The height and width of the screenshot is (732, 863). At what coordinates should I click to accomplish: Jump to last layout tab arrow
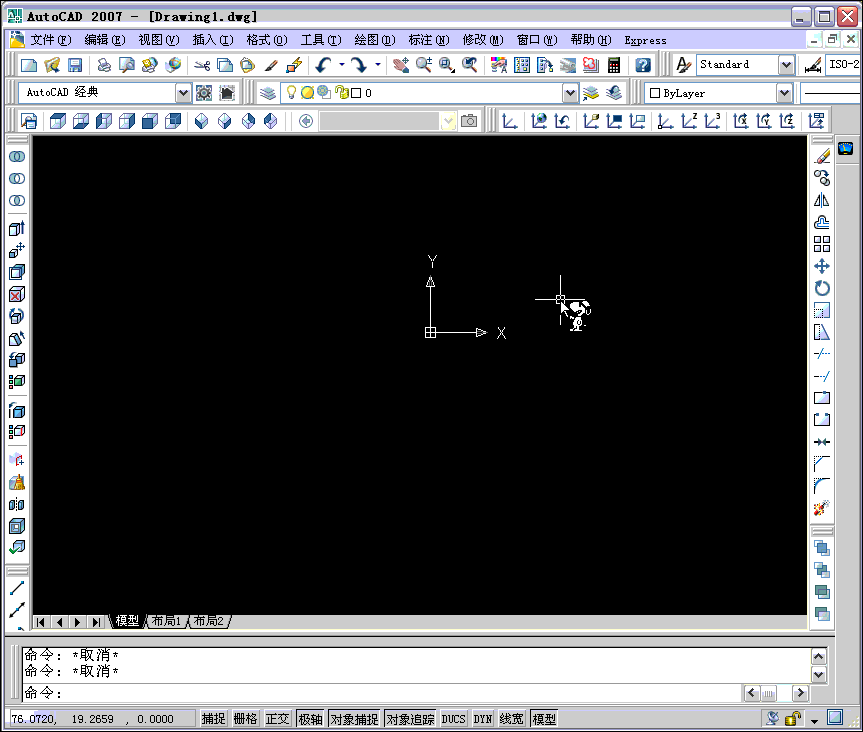(x=96, y=622)
